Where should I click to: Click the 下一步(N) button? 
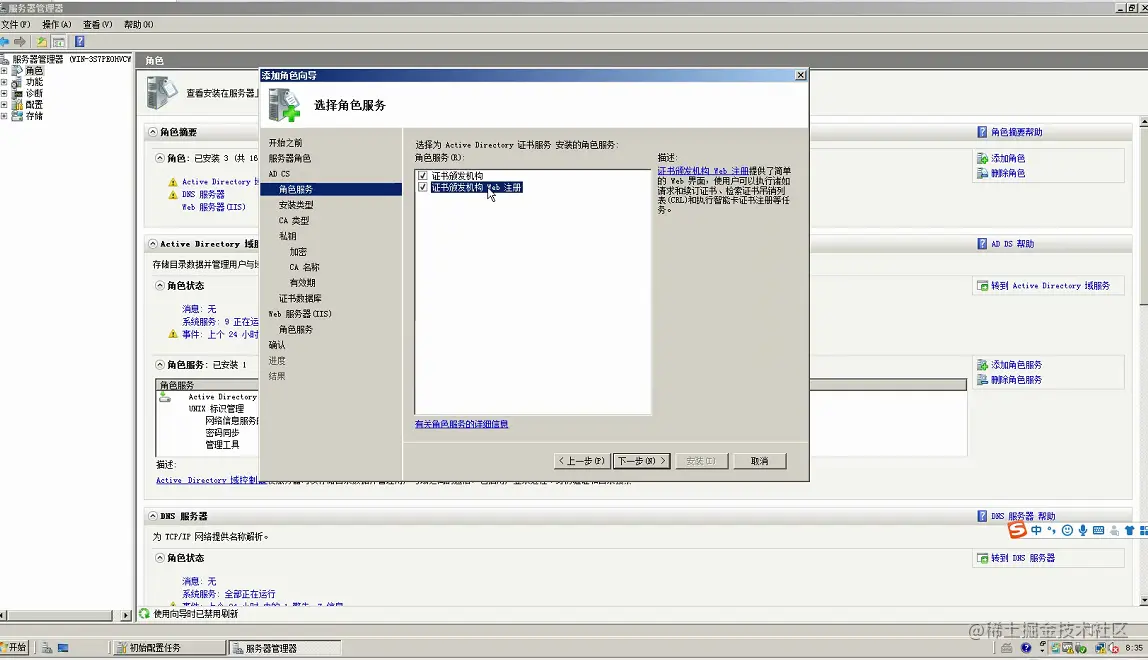(641, 461)
